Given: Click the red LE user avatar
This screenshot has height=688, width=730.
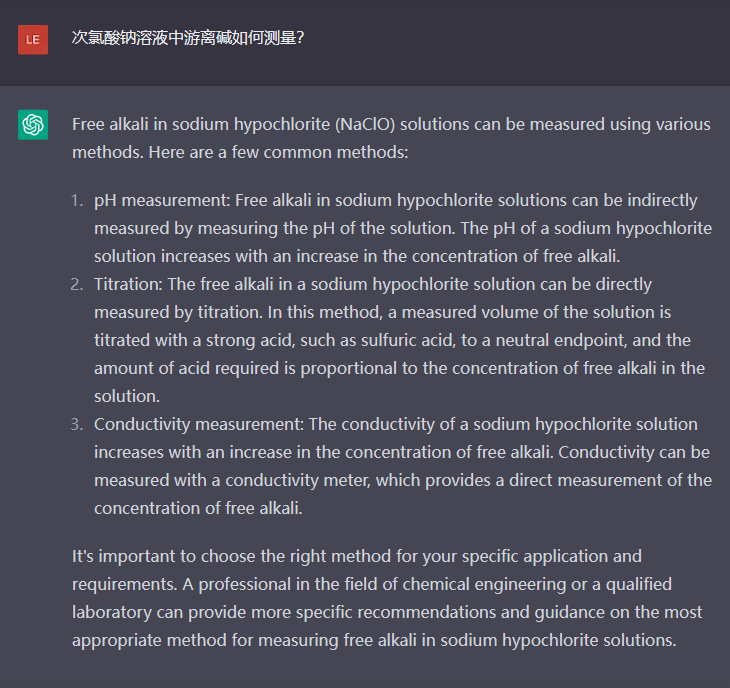Looking at the screenshot, I should click(x=33, y=39).
